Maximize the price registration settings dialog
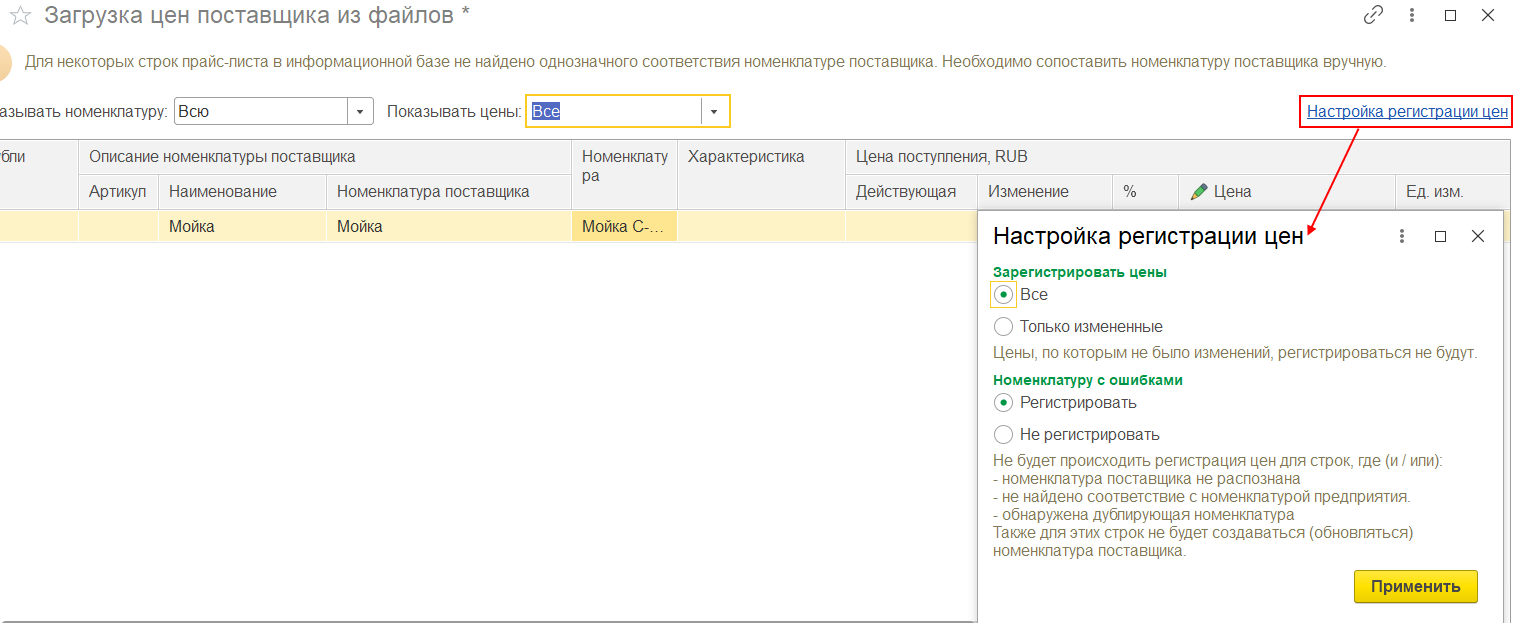 tap(1440, 236)
